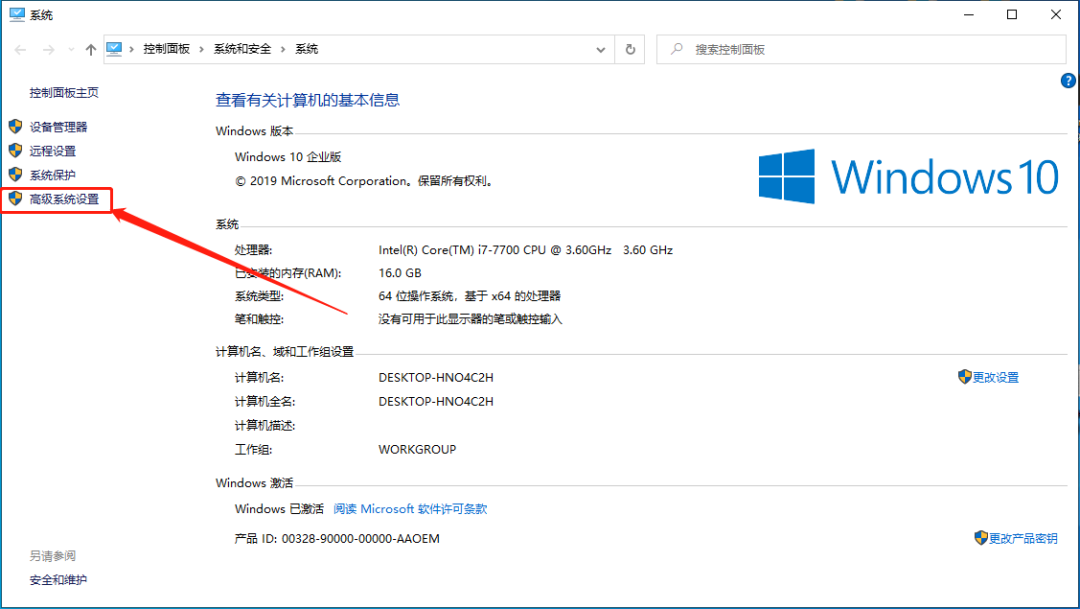
Task: Select computer name DESKTOP-HNO4C2H
Action: click(x=436, y=378)
